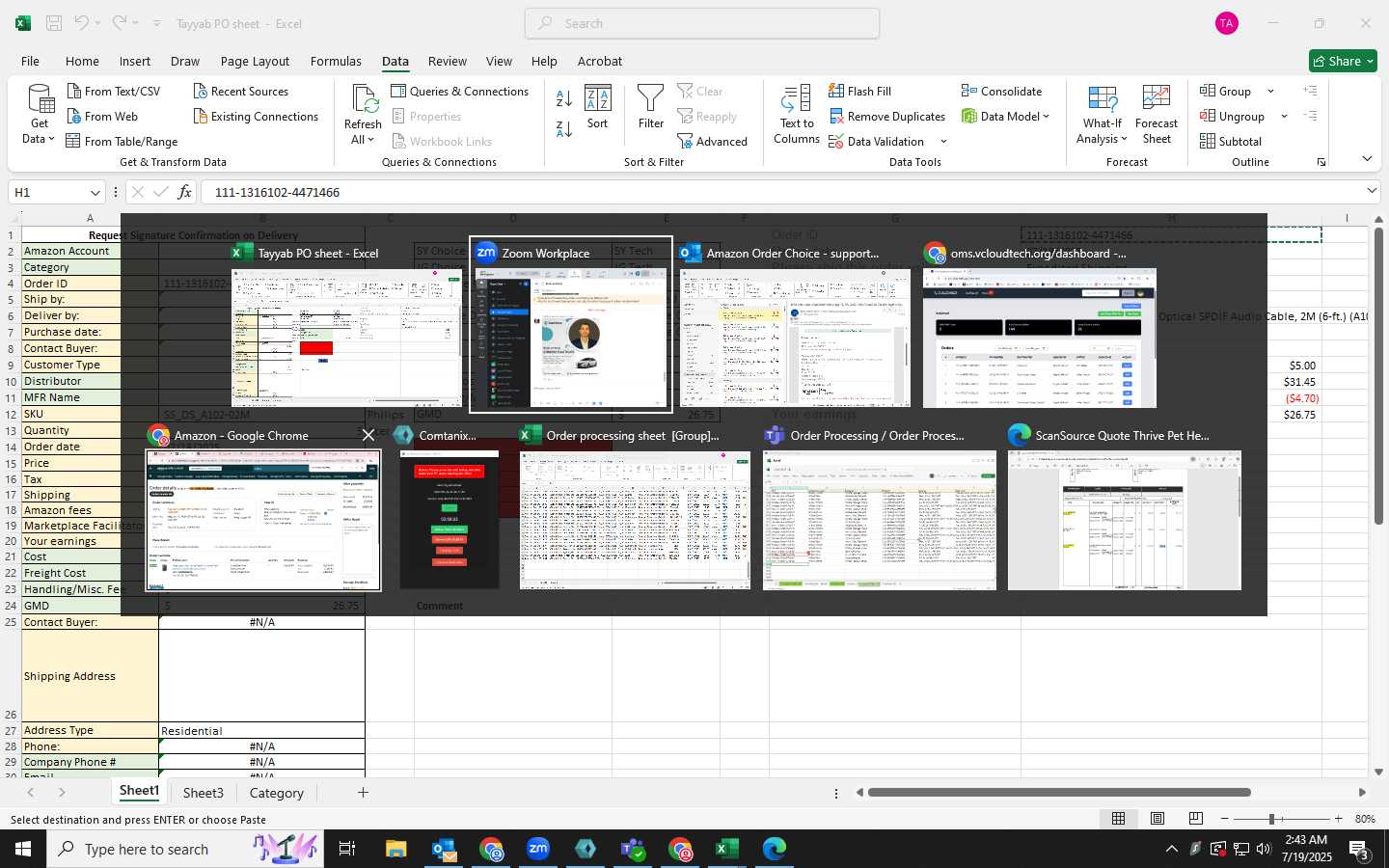Open Data Model dropdown
The height and width of the screenshot is (868, 1389).
point(1005,116)
